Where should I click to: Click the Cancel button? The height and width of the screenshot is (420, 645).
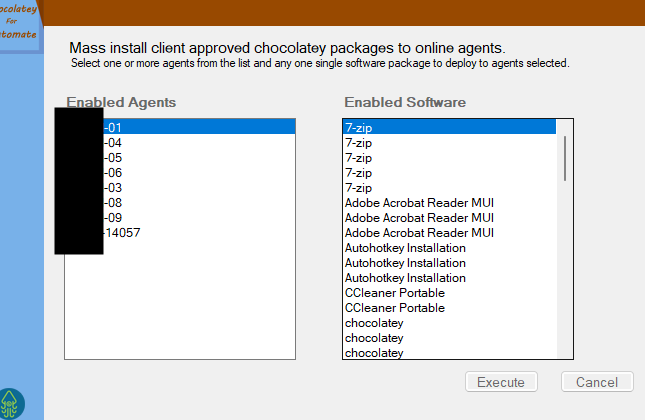pyautogui.click(x=597, y=382)
